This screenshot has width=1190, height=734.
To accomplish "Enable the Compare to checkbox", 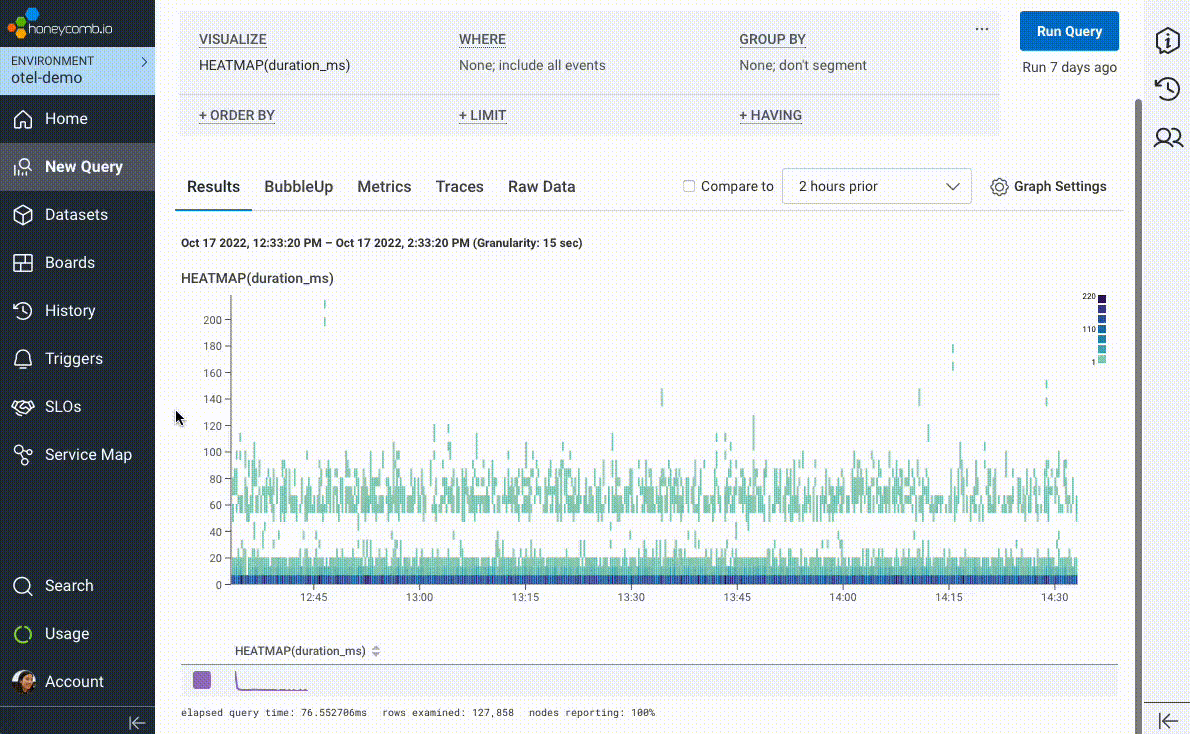I will coord(688,186).
